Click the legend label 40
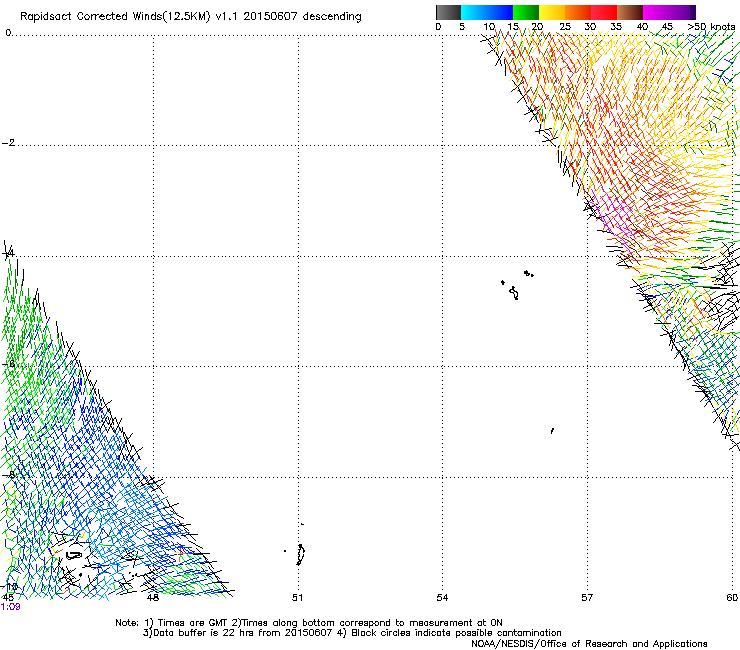This screenshot has height=650, width=740. (x=642, y=27)
